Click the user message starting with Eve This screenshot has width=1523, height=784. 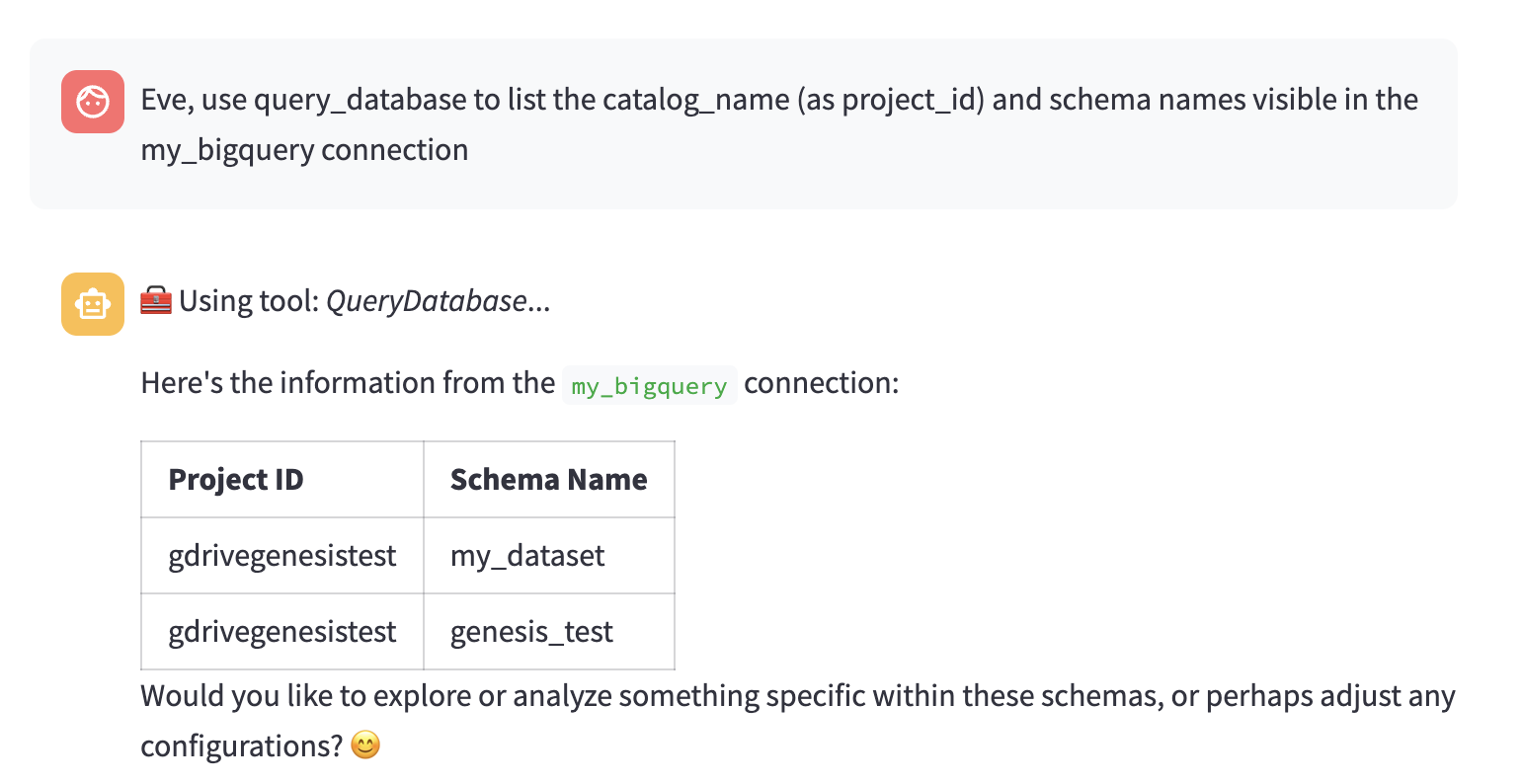pos(779,100)
